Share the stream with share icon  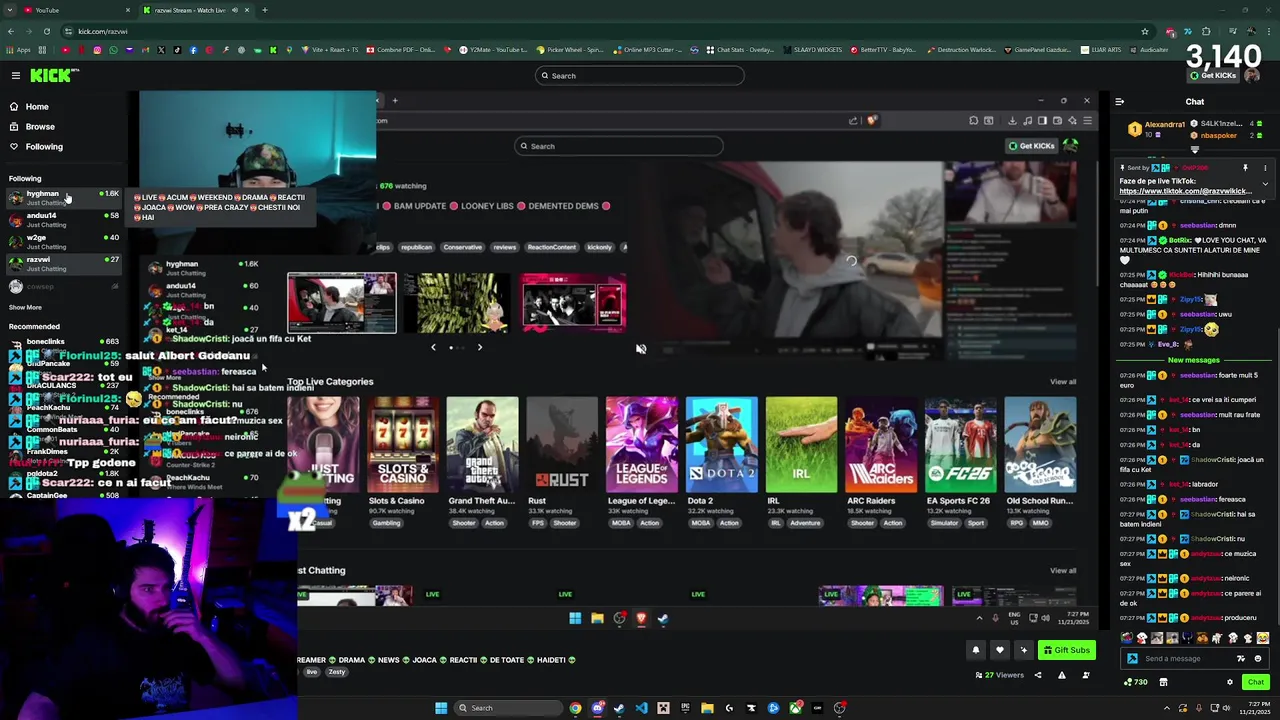coord(1037,675)
